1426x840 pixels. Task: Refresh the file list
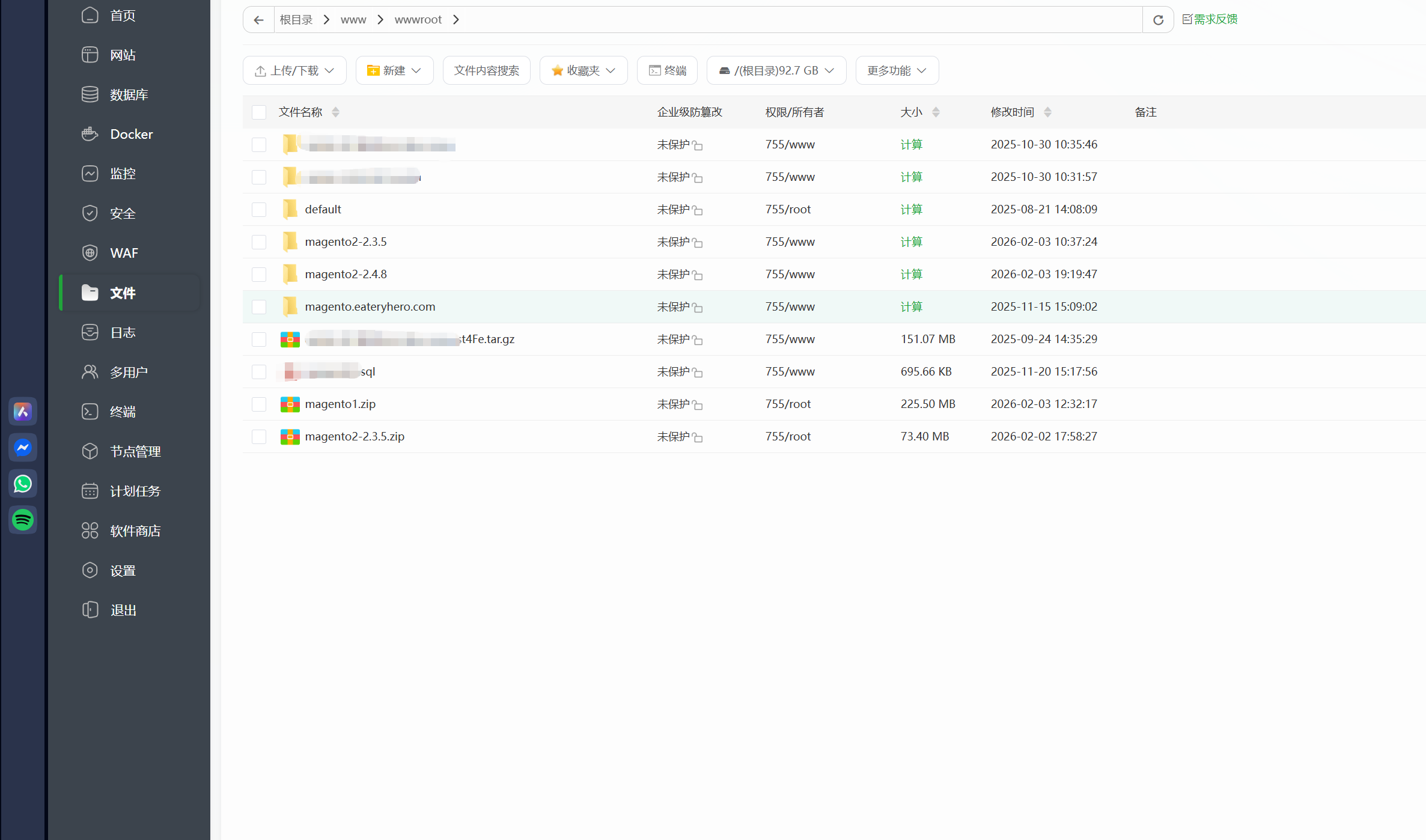(x=1158, y=20)
